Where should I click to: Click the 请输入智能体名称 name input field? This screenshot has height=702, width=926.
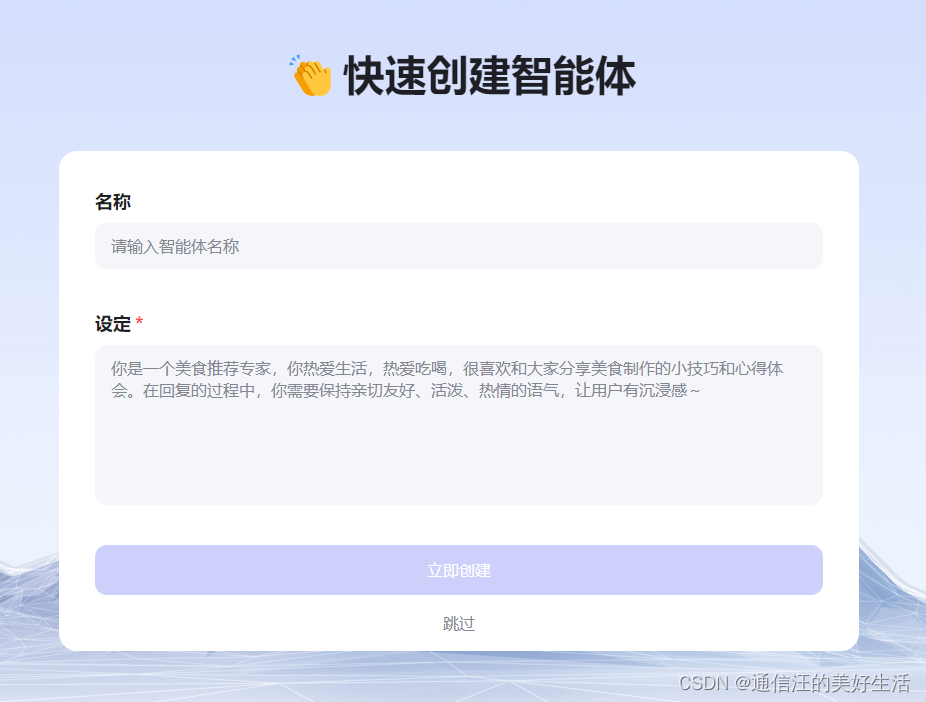459,246
